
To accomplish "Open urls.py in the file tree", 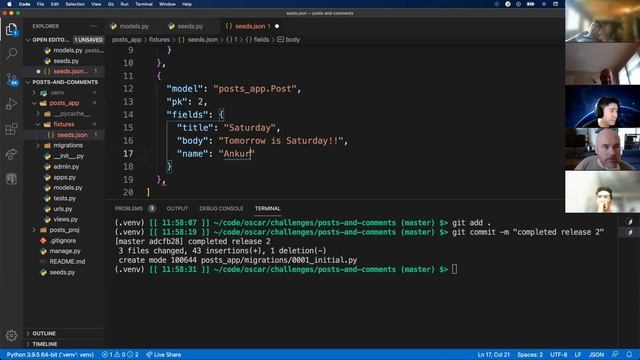I will click(x=64, y=209).
